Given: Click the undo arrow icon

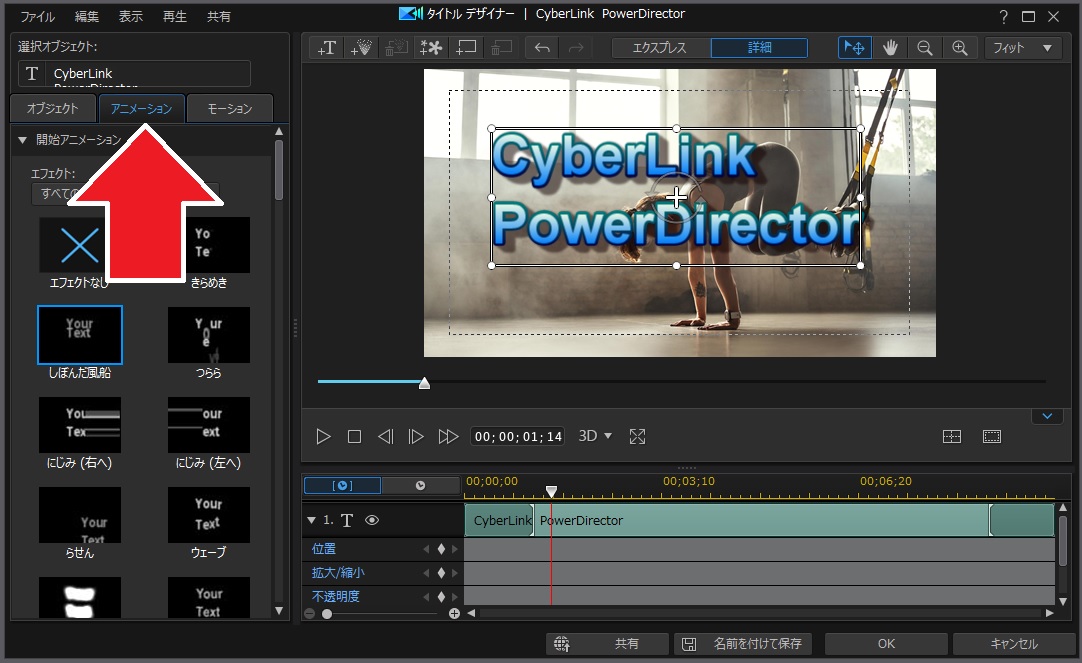Looking at the screenshot, I should point(542,48).
